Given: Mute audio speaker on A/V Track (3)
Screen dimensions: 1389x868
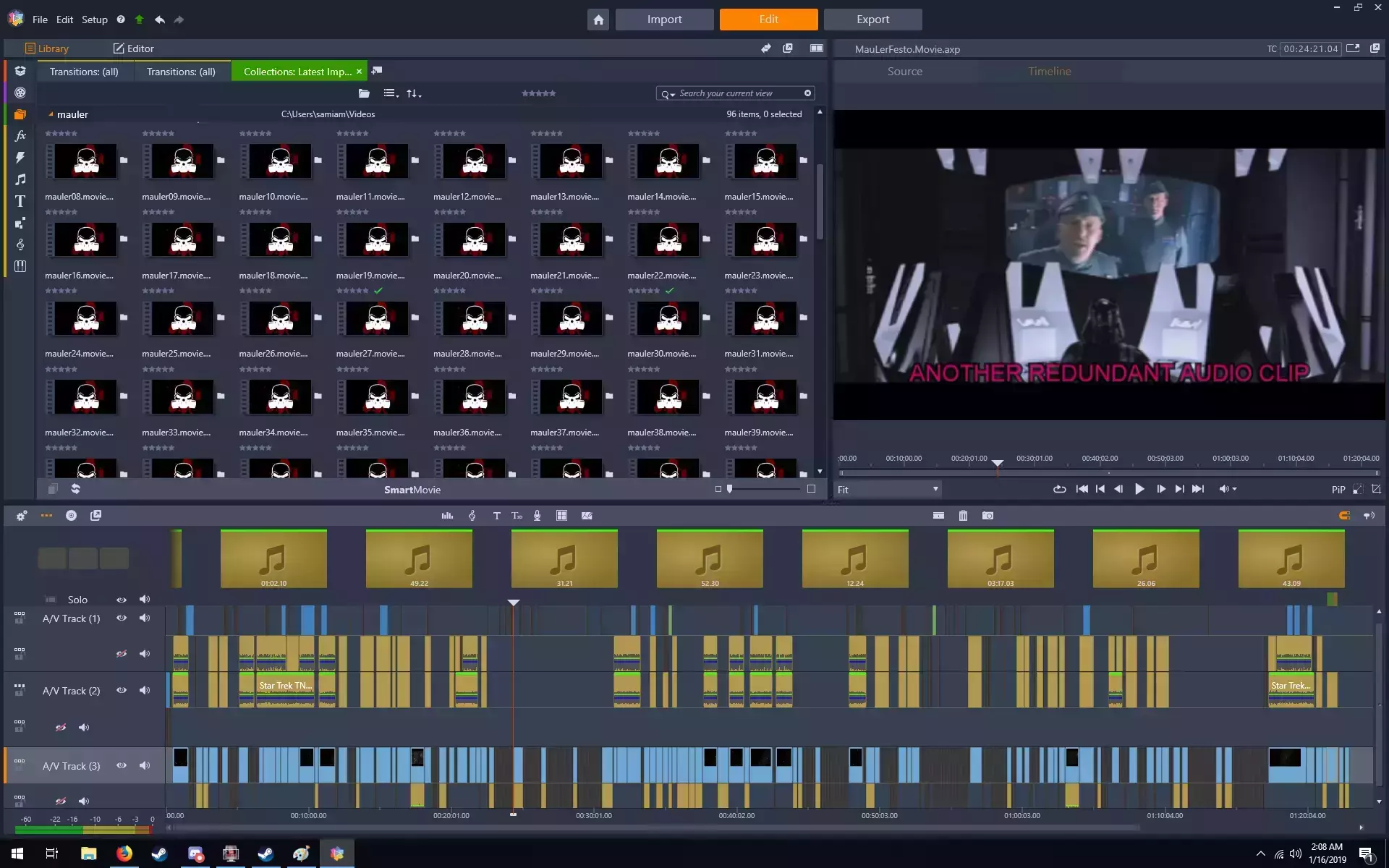Looking at the screenshot, I should [145, 765].
